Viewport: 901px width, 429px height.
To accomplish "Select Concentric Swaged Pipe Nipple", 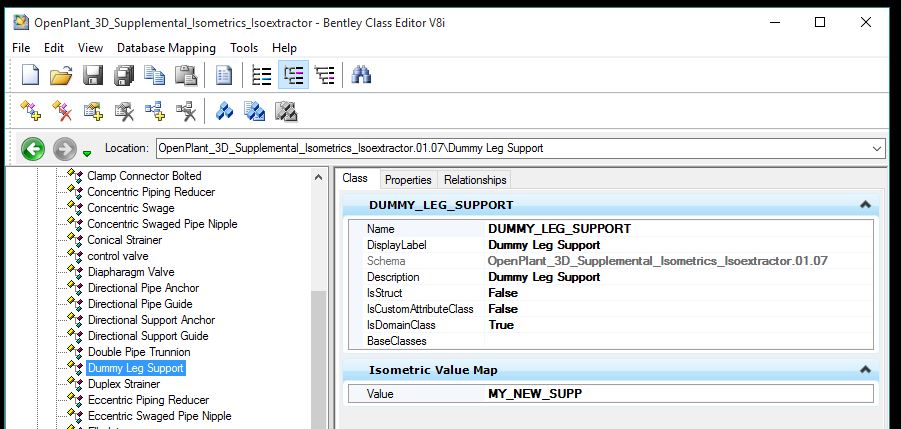I will pos(162,224).
